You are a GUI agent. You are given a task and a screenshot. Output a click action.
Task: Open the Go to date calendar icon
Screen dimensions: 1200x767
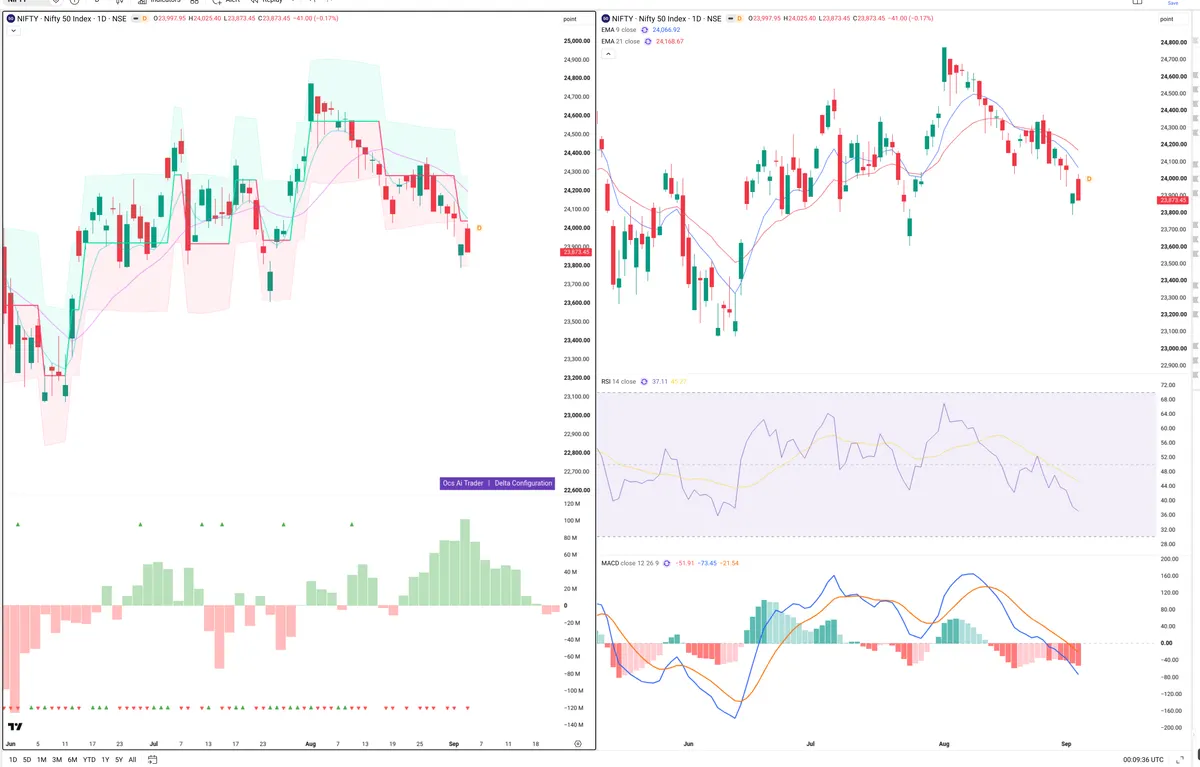coord(153,760)
